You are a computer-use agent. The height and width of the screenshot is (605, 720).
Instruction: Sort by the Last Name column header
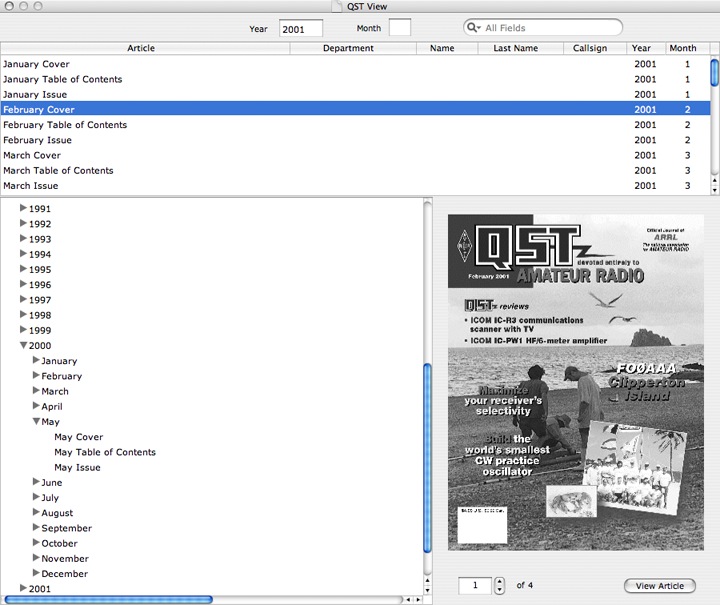coord(520,48)
